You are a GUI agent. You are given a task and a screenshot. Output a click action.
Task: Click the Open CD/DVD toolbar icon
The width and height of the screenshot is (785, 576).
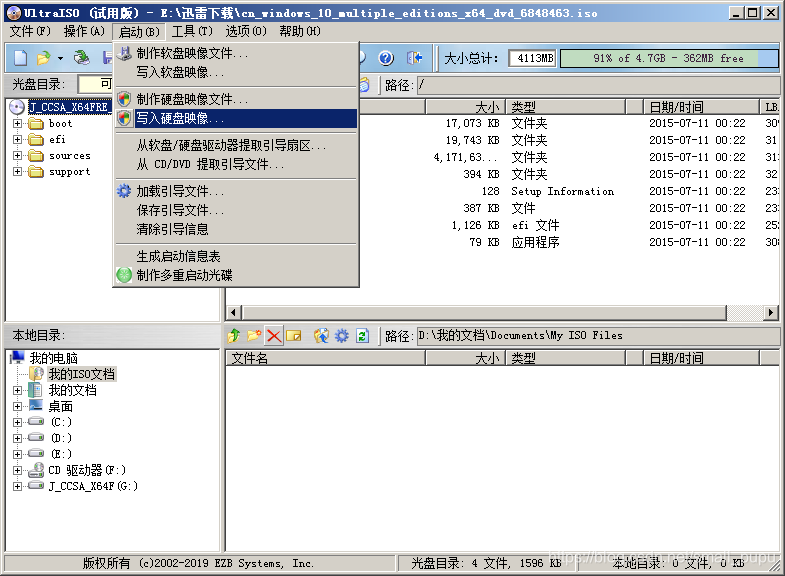82,58
